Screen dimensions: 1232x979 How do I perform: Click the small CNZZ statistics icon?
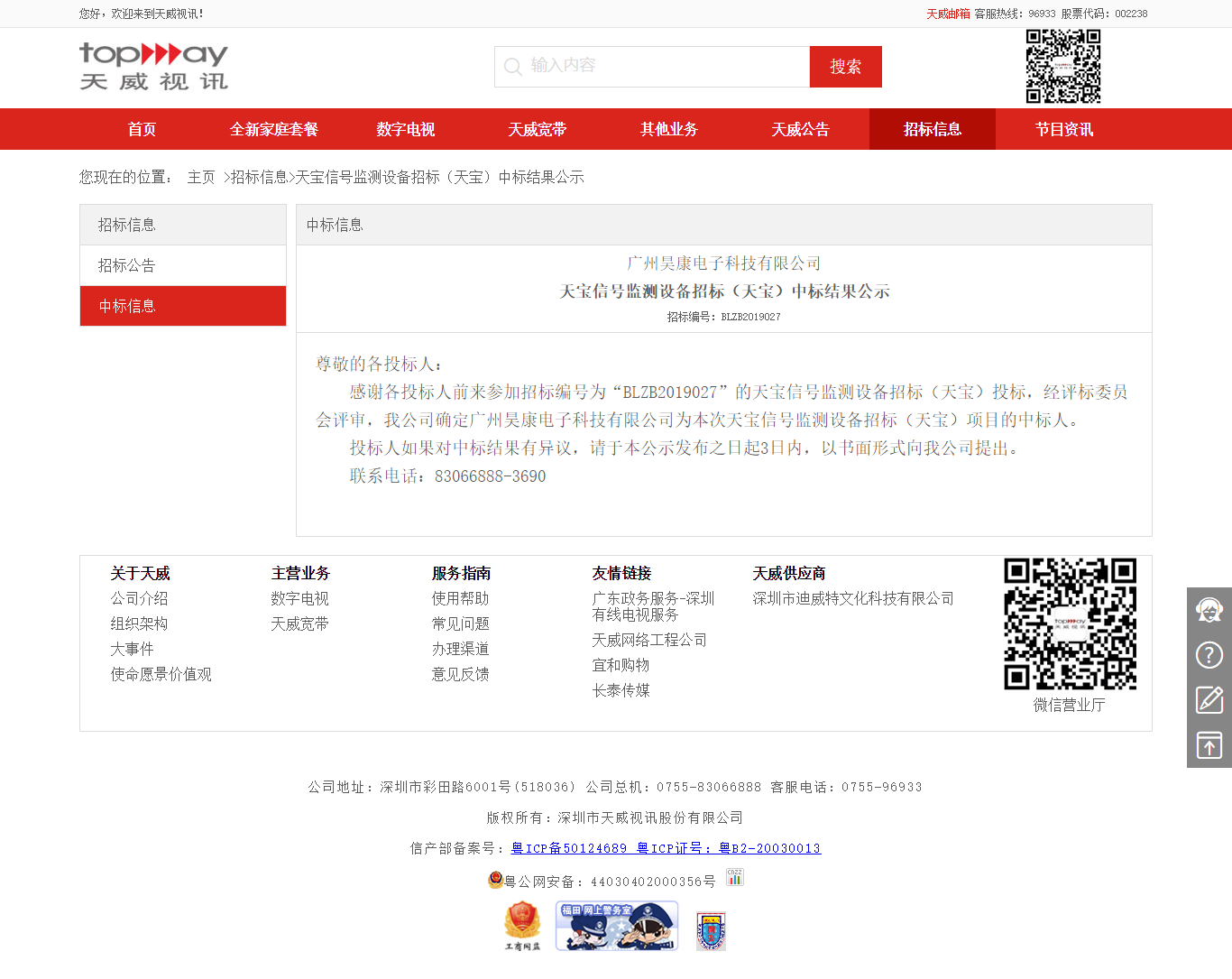(735, 877)
